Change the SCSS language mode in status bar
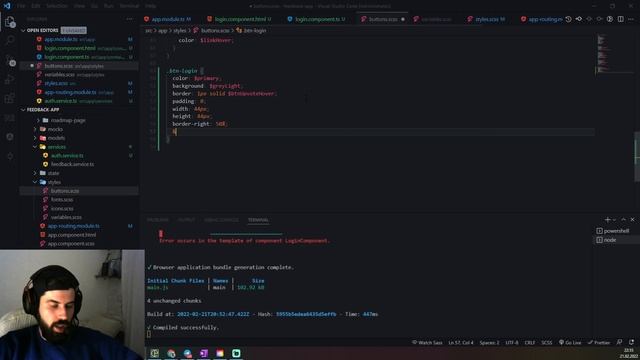 (x=547, y=343)
